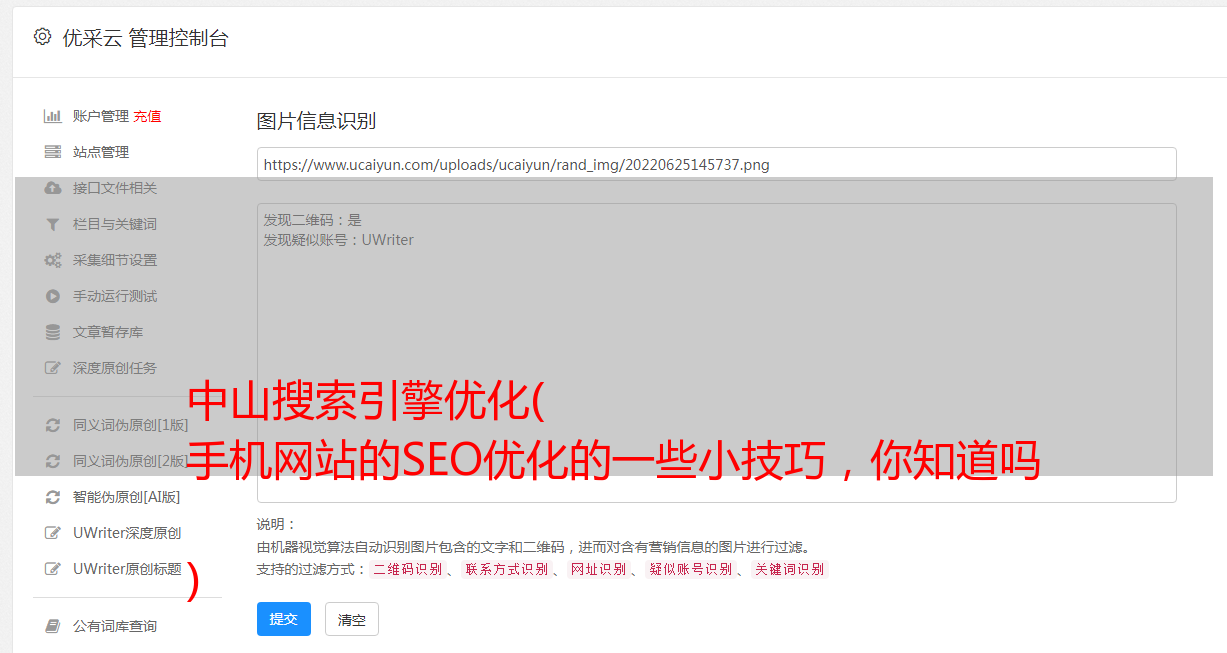The width and height of the screenshot is (1227, 653).
Task: Open UWriter原创标题 page
Action: (x=127, y=569)
